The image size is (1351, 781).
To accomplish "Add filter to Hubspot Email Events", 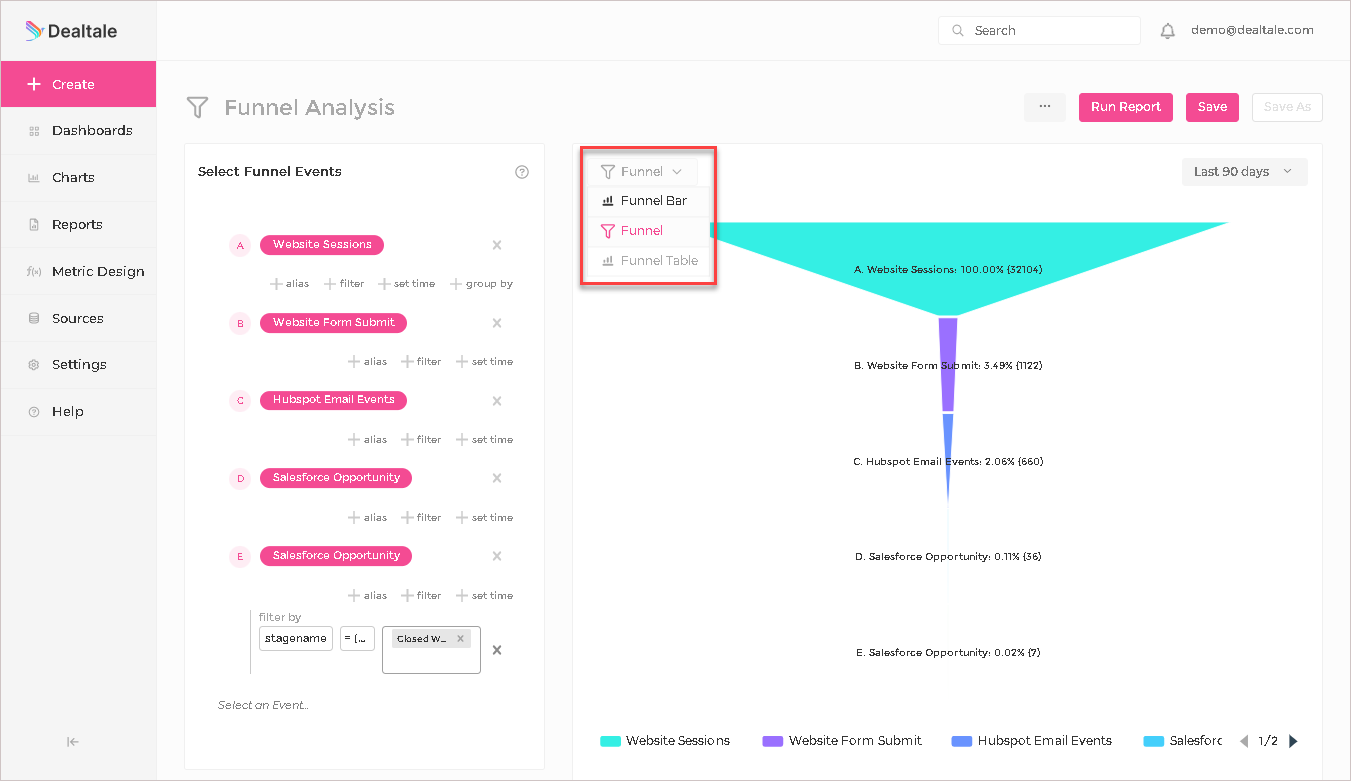I will pyautogui.click(x=422, y=440).
